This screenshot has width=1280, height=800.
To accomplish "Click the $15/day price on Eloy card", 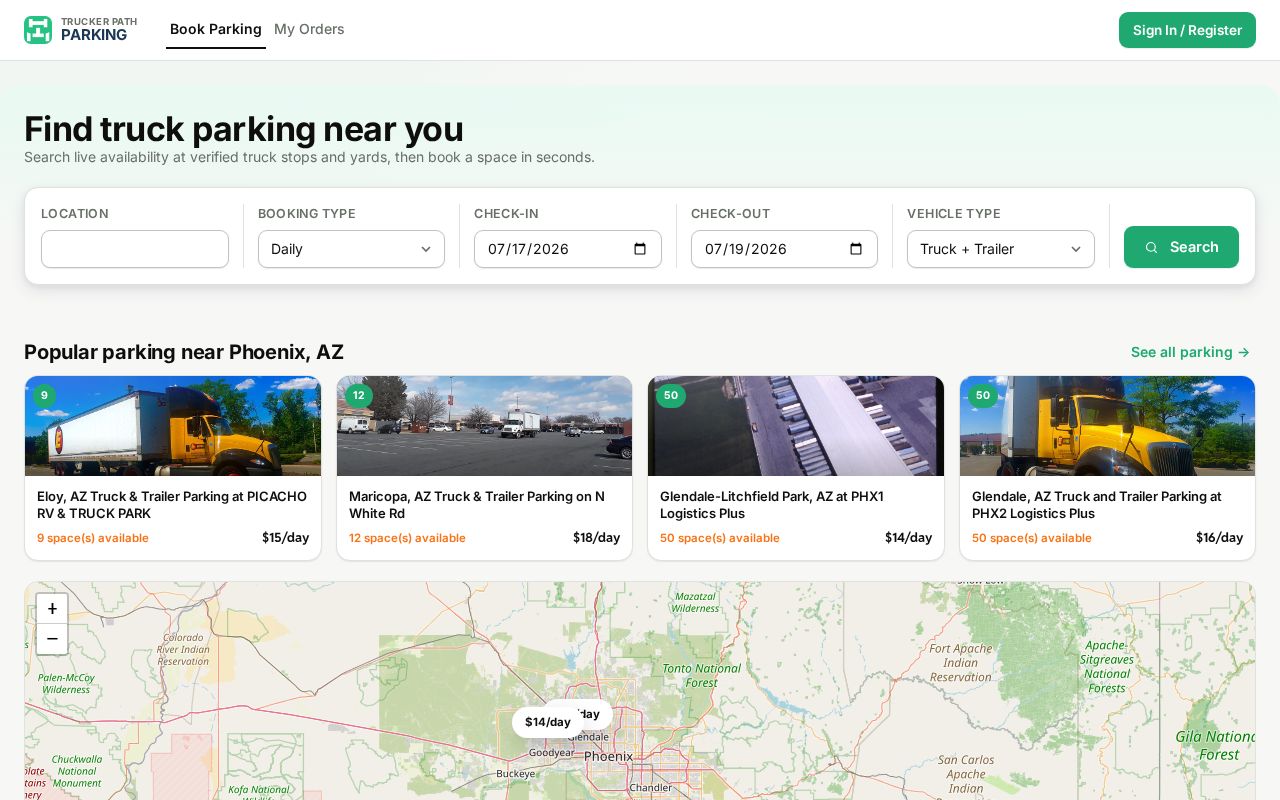I will 285,538.
